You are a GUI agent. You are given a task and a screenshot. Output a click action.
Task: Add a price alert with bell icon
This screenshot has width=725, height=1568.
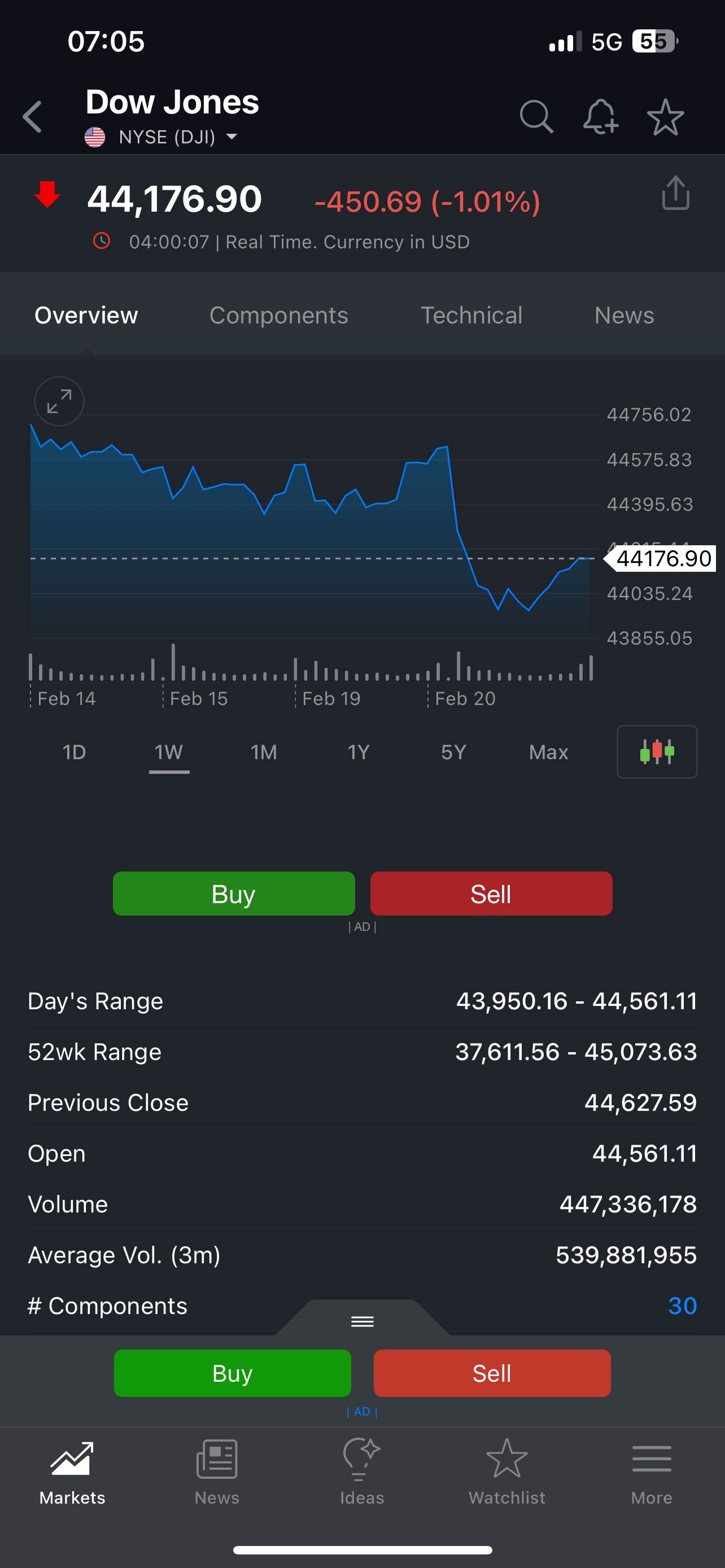(600, 116)
